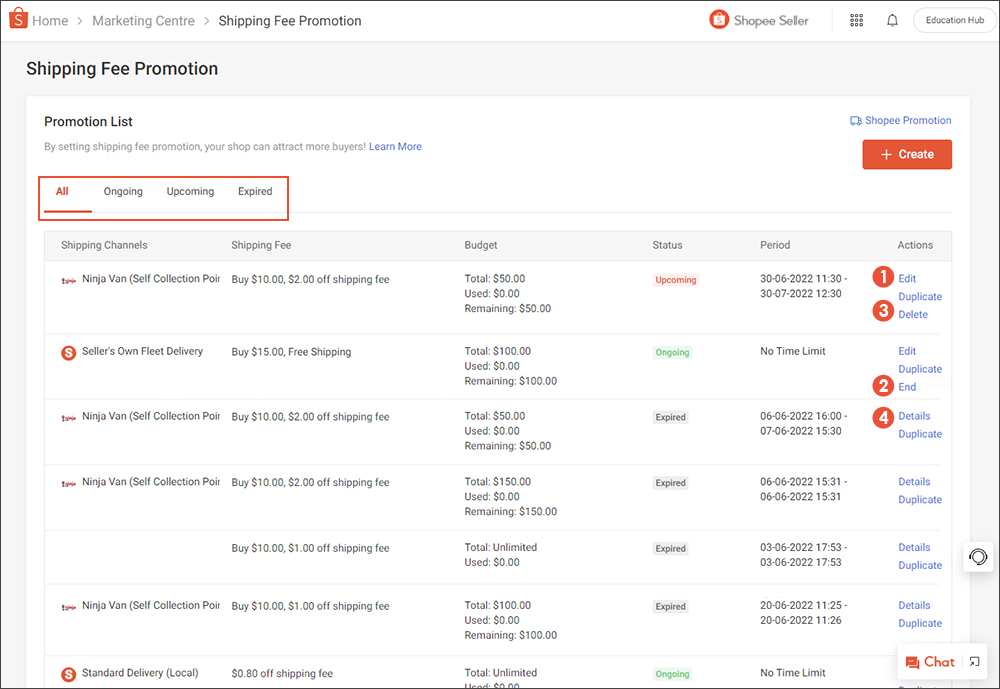Switch to the Expired tab

(255, 191)
